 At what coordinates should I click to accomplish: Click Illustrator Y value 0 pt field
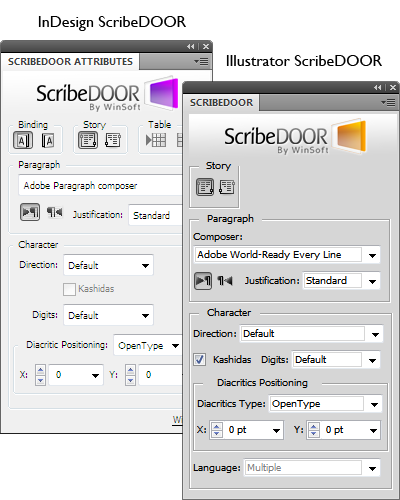344,430
